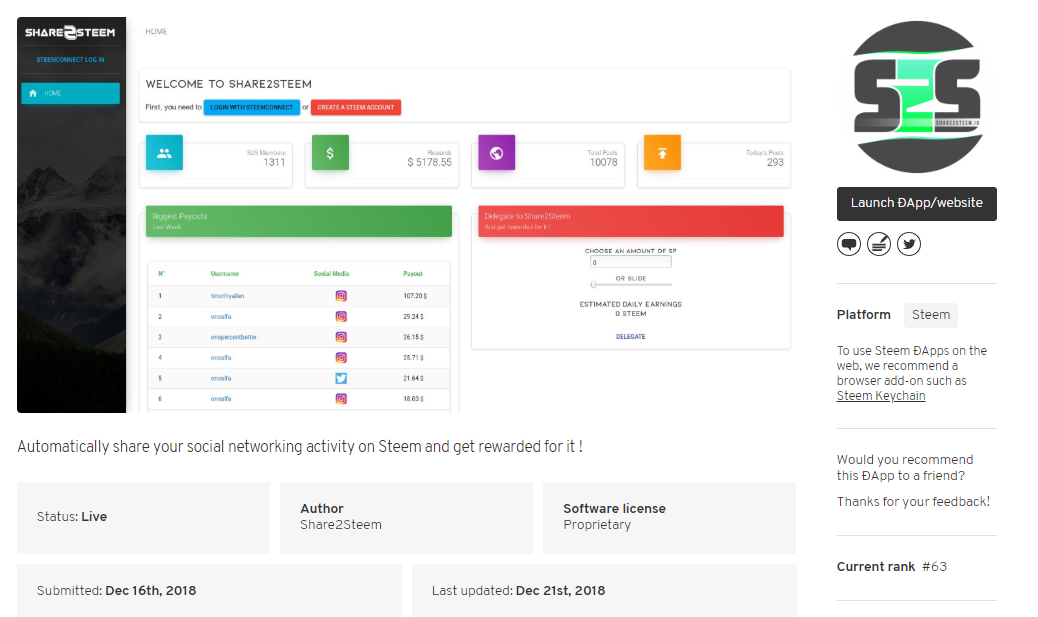Click the Status: Live box

[x=144, y=518]
